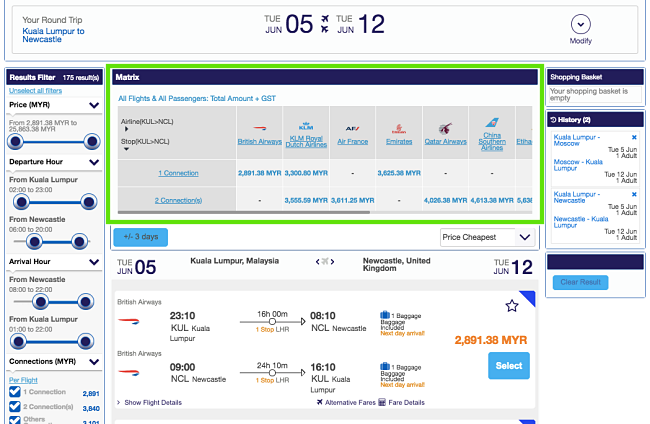This screenshot has height=424, width=650.
Task: Click the Alternative Fares plane icon
Action: point(320,402)
